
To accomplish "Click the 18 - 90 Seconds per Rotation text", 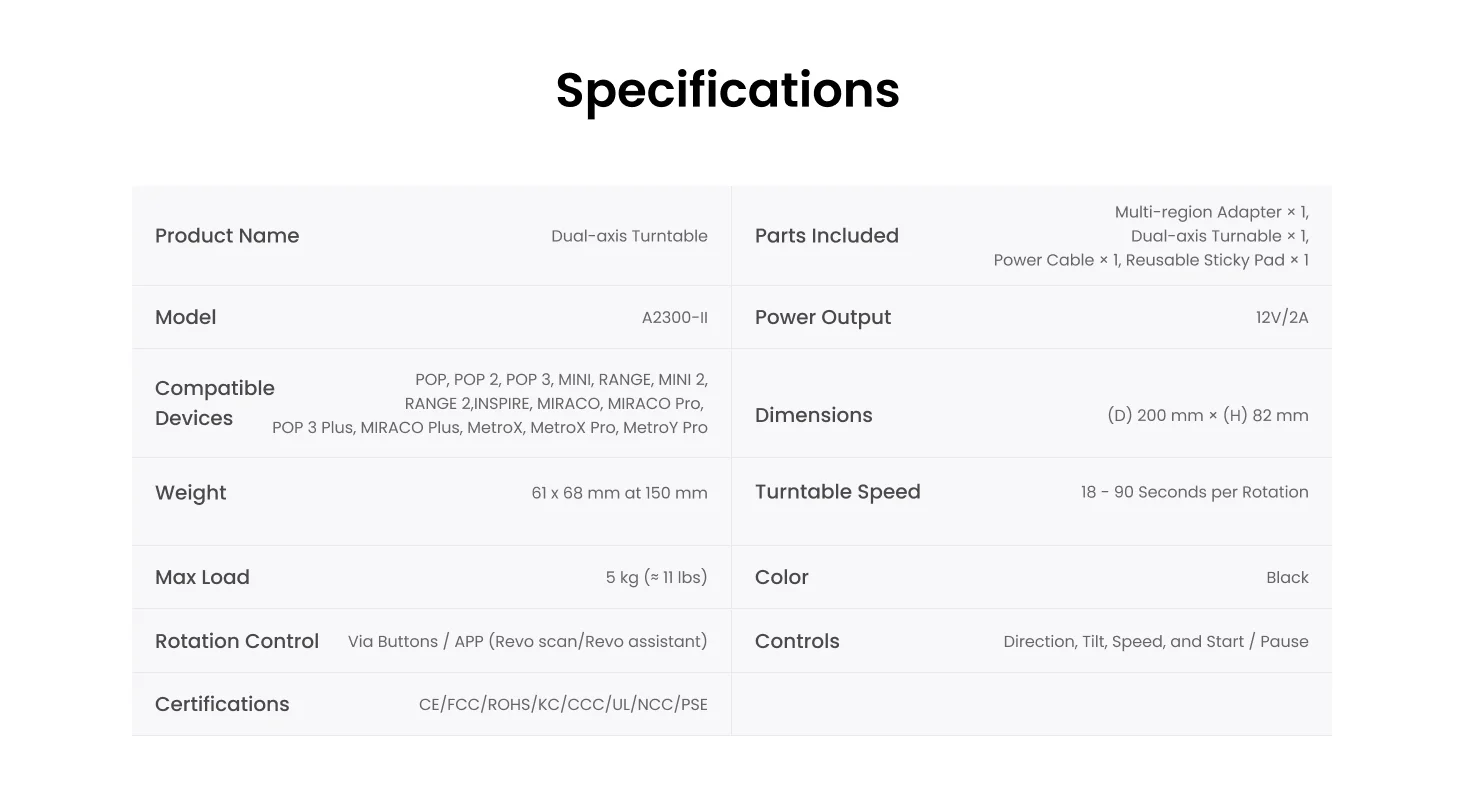I will [x=1194, y=492].
